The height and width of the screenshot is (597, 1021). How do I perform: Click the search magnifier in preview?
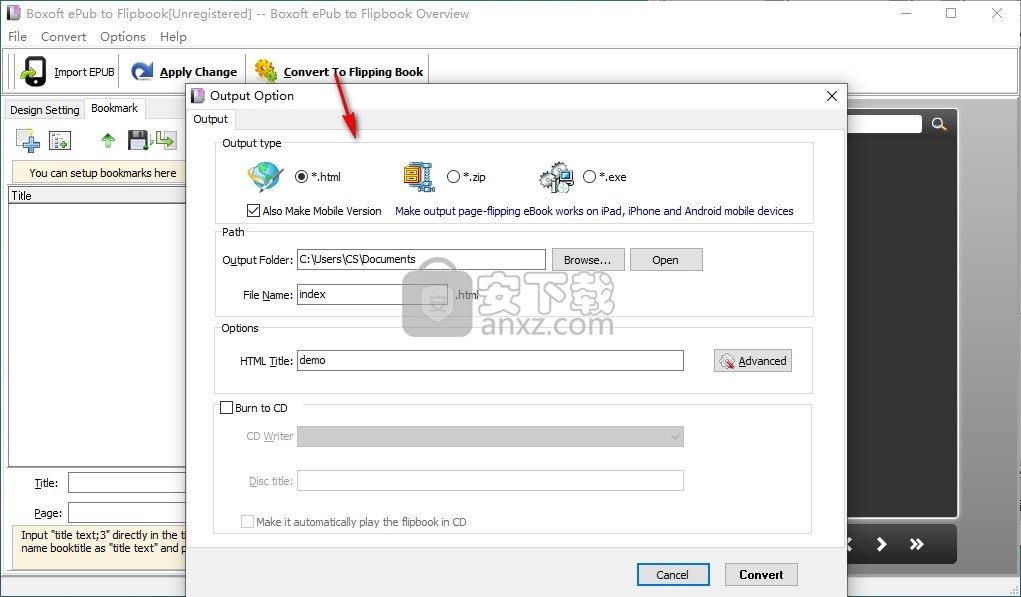click(x=938, y=124)
